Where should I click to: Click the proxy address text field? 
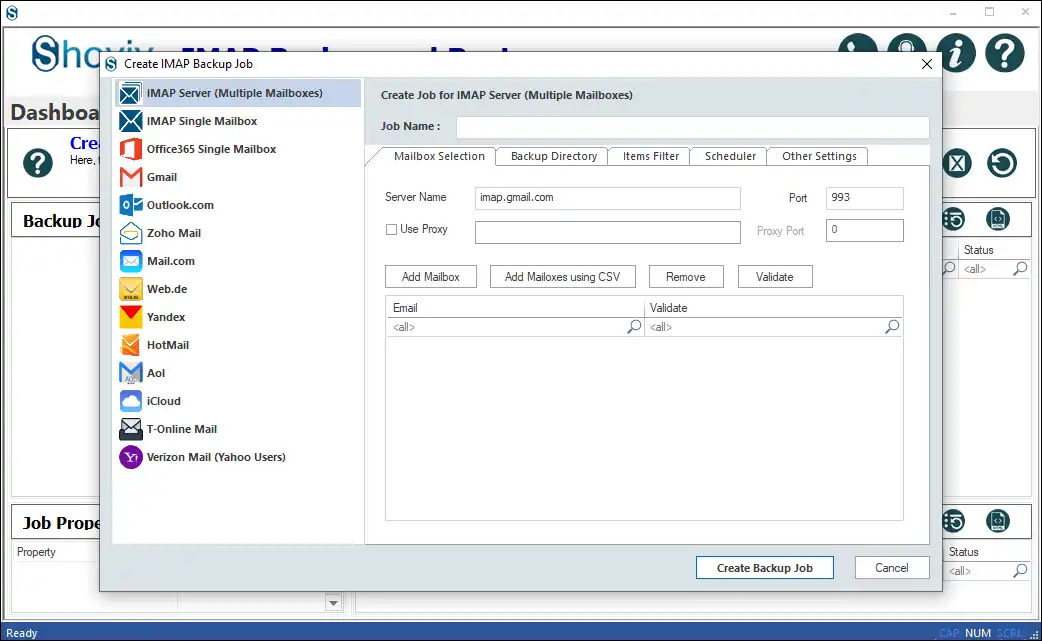pos(607,232)
